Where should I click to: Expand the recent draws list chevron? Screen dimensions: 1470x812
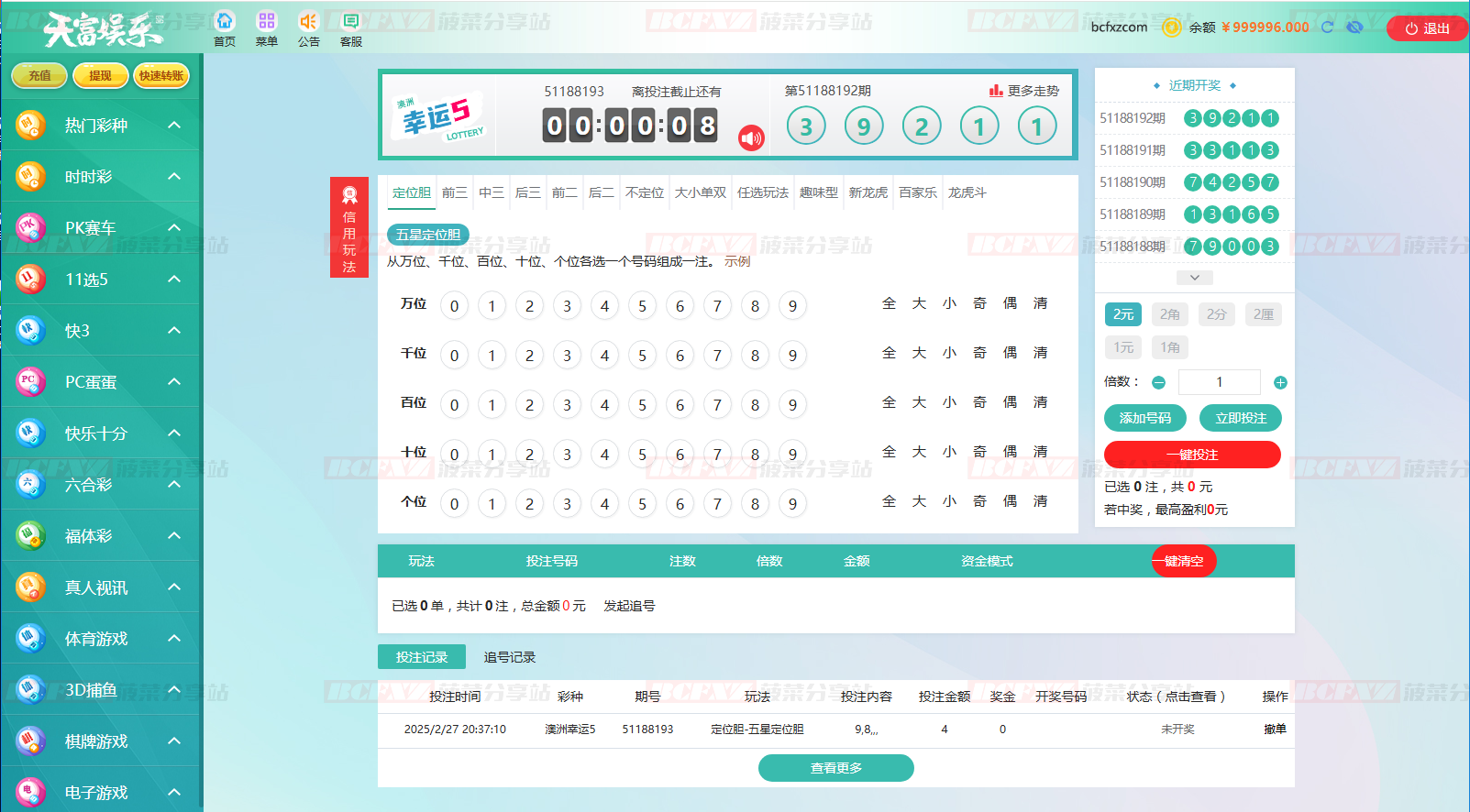pos(1194,278)
